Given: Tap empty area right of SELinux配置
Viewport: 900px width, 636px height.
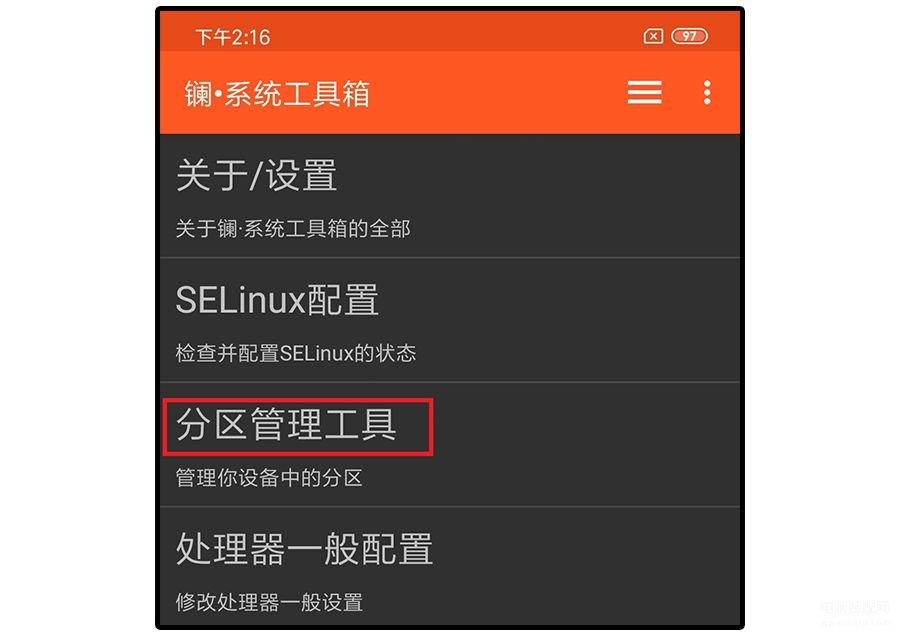Looking at the screenshot, I should coord(557,299).
